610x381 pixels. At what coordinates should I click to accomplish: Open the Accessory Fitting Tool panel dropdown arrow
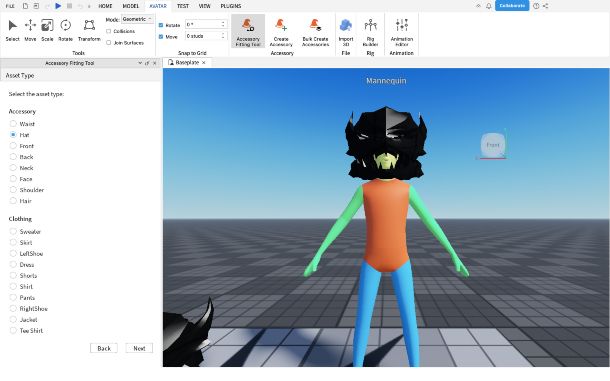coord(140,63)
